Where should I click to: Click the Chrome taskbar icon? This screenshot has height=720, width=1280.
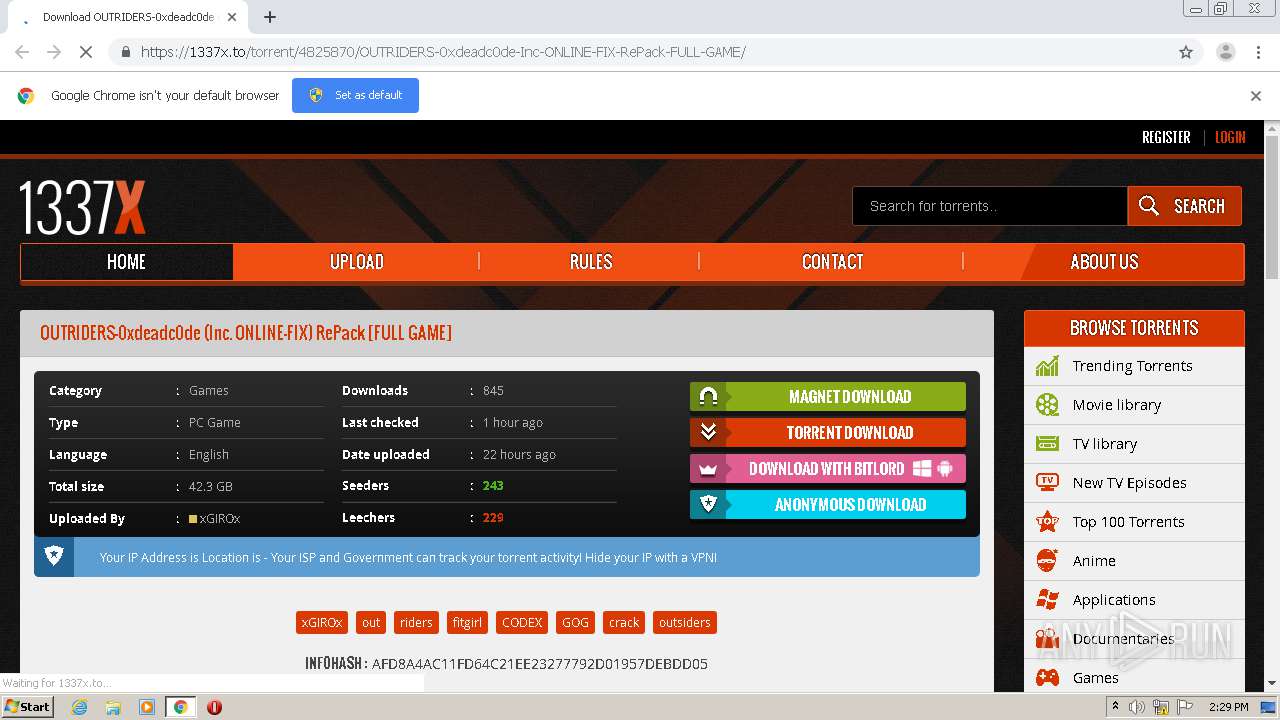coord(180,707)
